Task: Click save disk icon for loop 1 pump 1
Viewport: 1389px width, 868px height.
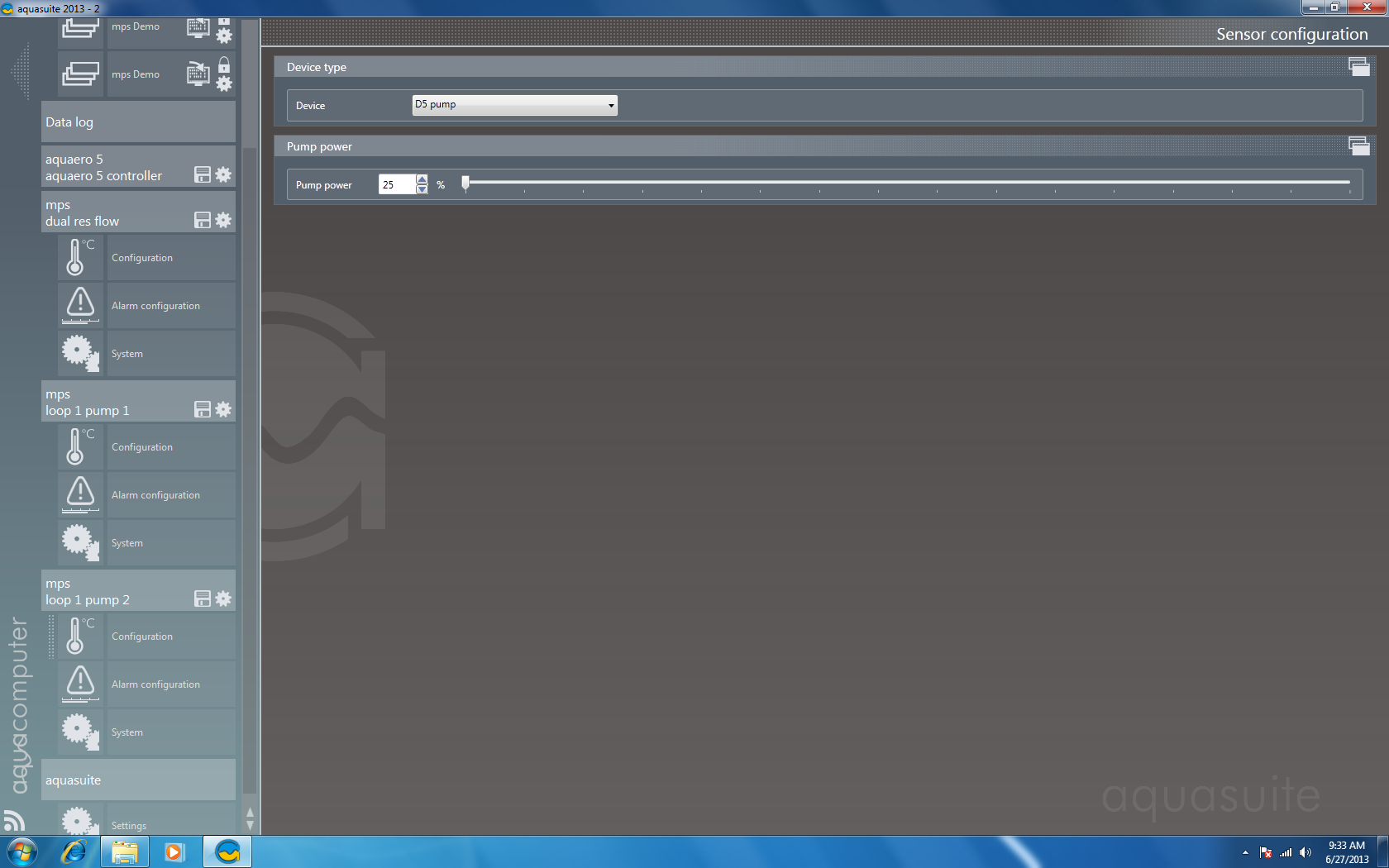Action: coord(203,409)
